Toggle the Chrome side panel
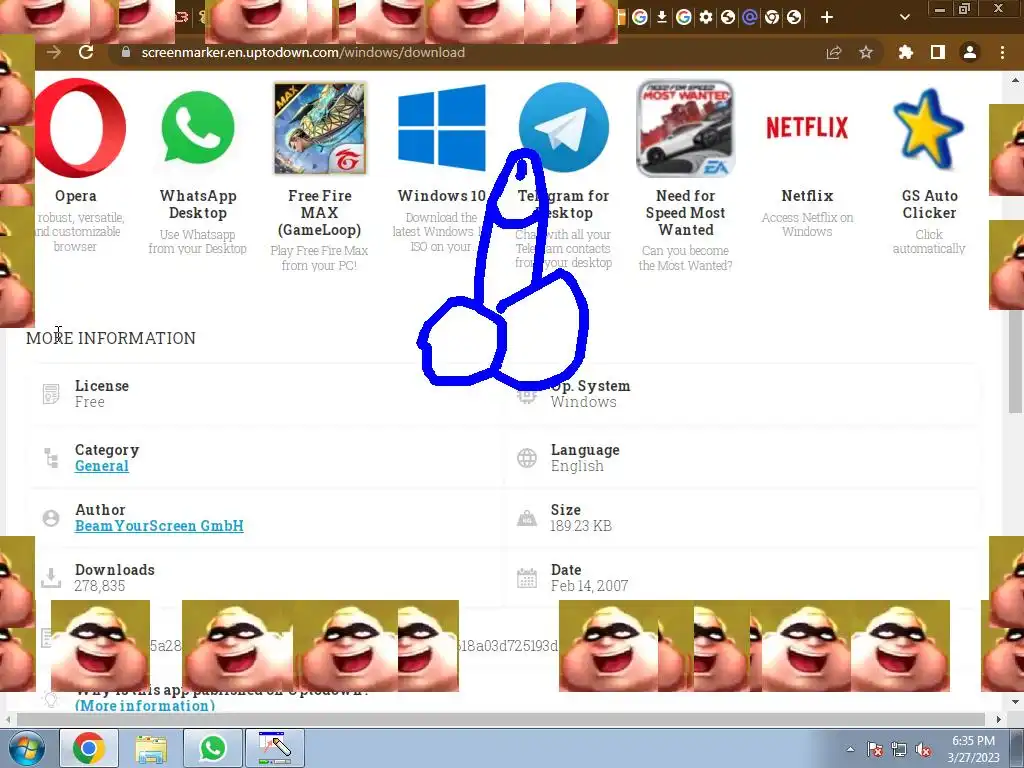Screen dimensions: 1024x768 pos(938,52)
